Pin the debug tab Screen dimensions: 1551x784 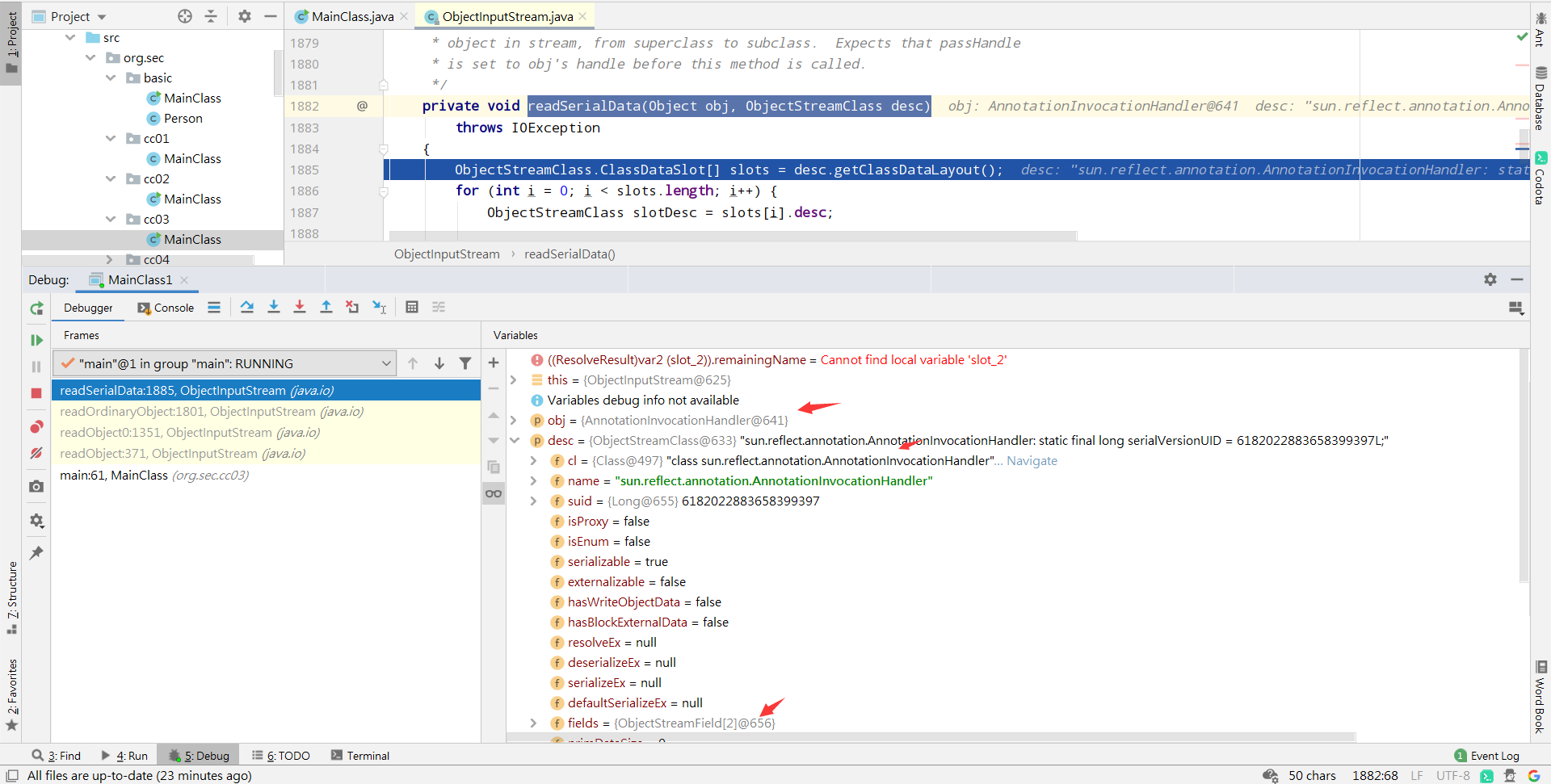[x=36, y=553]
